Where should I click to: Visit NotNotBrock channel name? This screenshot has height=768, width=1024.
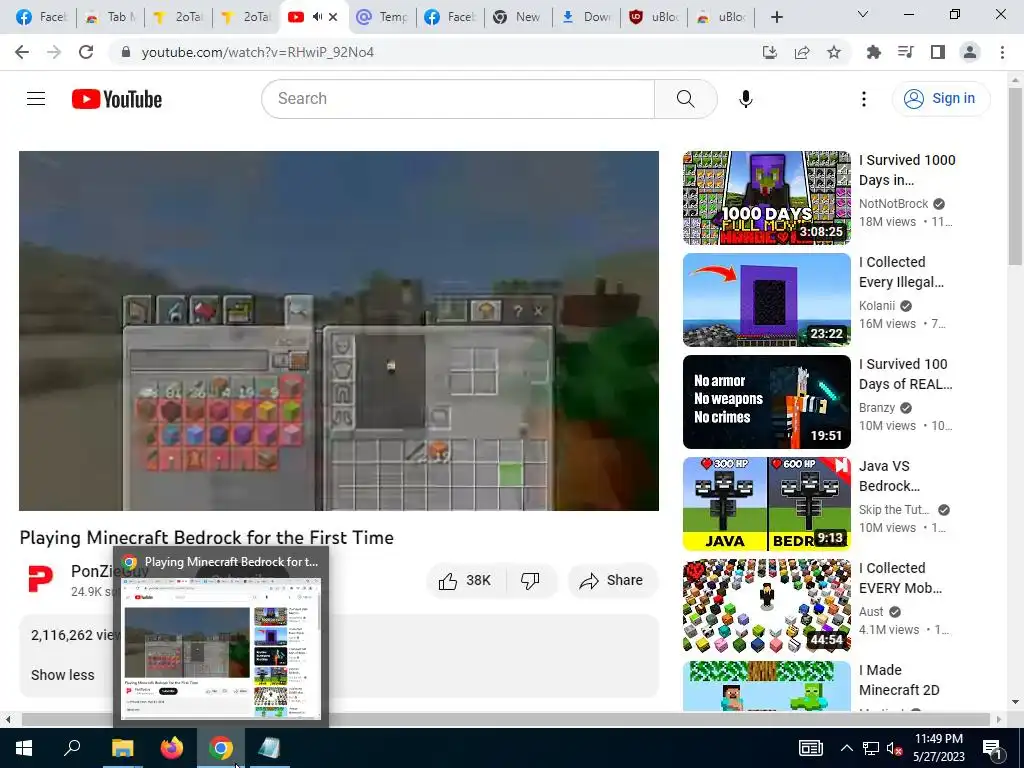click(893, 204)
